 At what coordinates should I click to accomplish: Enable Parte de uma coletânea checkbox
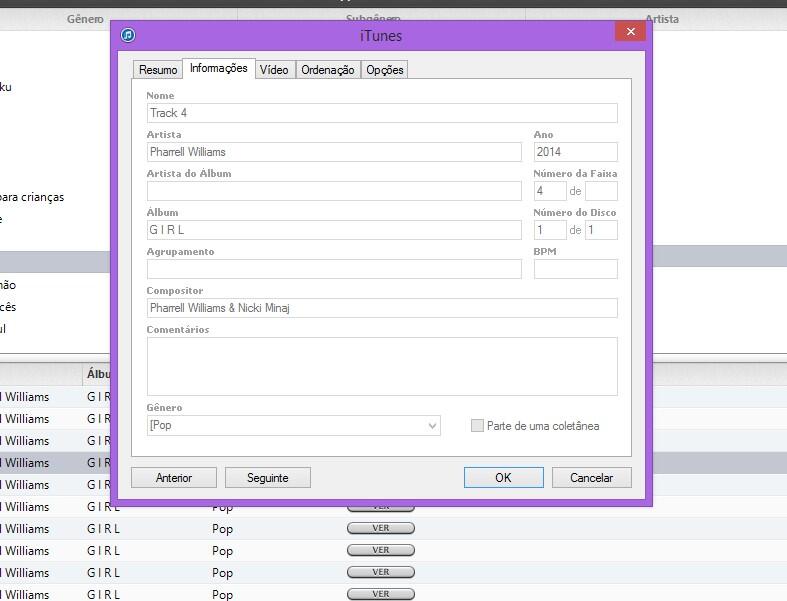477,426
